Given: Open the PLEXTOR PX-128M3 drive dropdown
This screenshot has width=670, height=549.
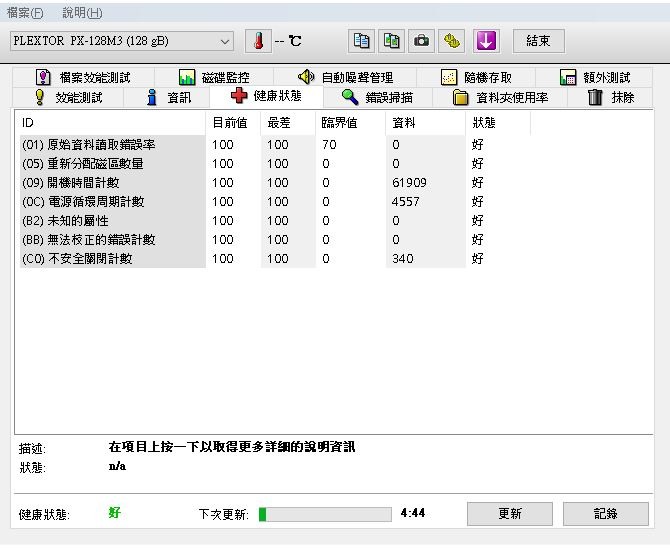Looking at the screenshot, I should (x=122, y=41).
